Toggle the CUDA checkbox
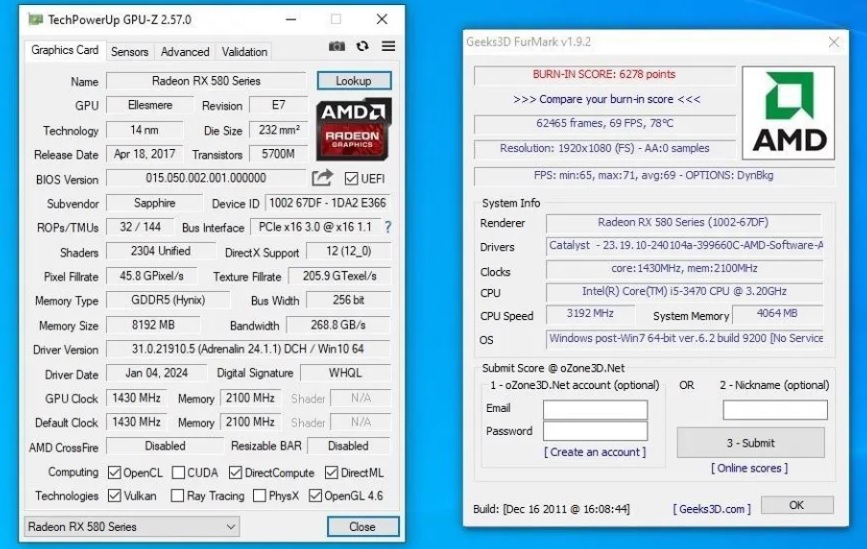 pyautogui.click(x=178, y=473)
